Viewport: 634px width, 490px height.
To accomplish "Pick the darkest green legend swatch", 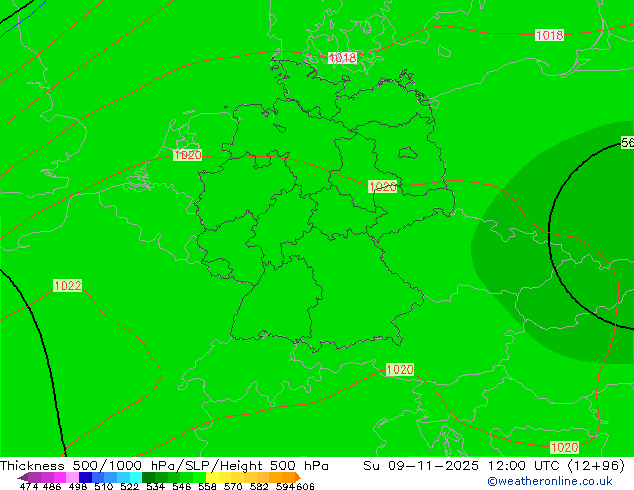I will click(x=148, y=477).
